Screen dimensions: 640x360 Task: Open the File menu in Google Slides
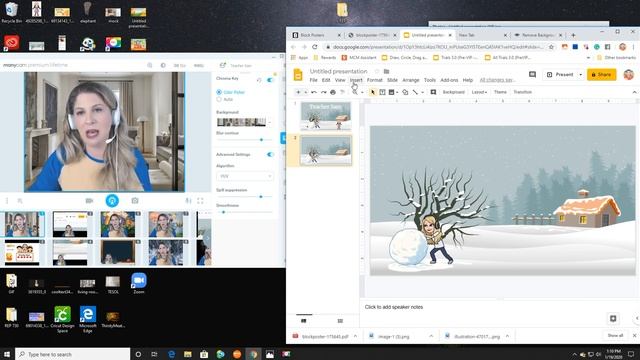[x=313, y=80]
